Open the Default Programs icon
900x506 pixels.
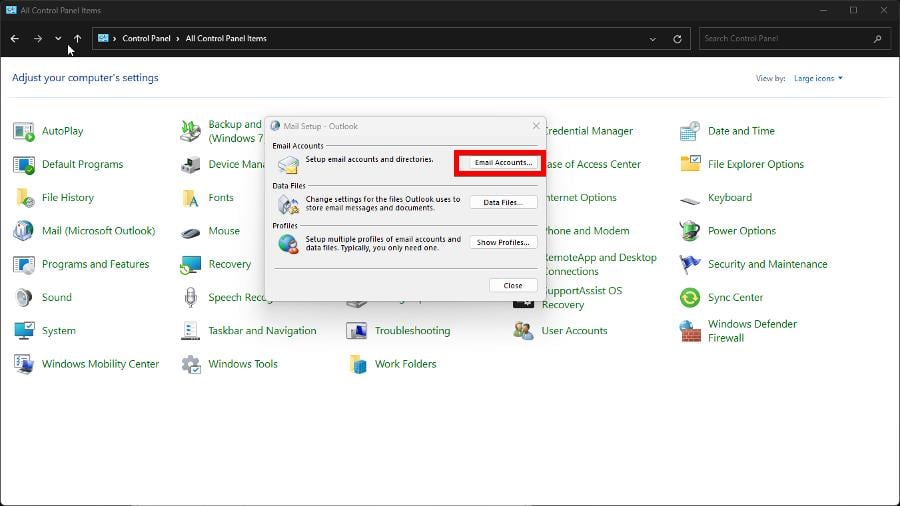click(24, 165)
